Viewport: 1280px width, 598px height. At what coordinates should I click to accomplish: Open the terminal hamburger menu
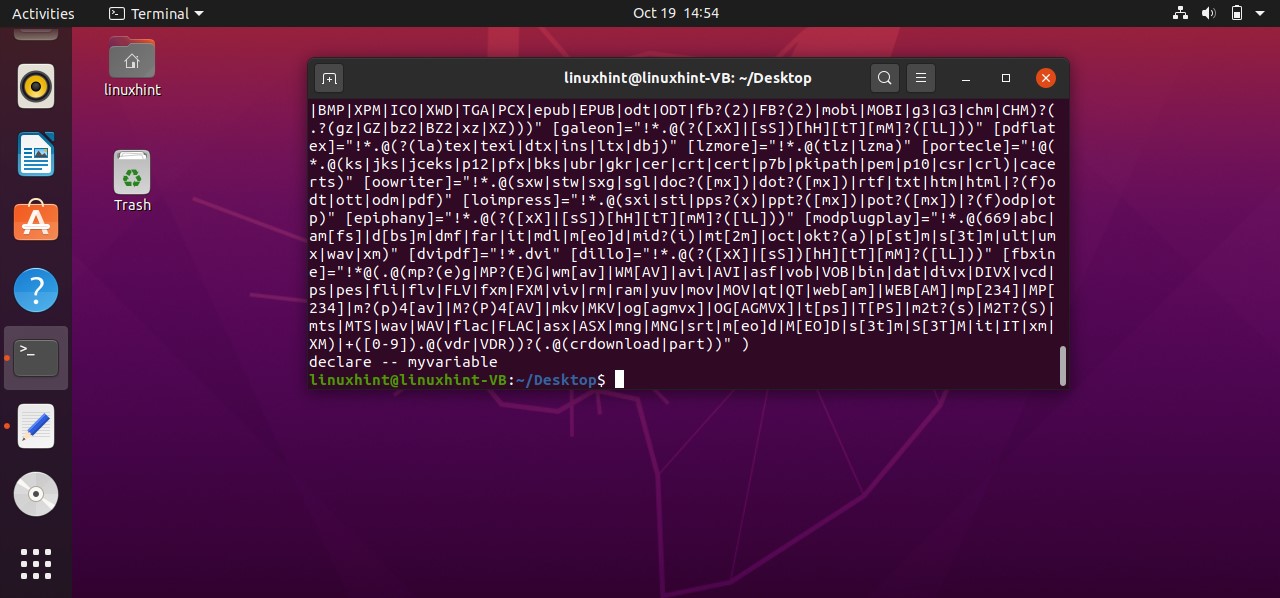pyautogui.click(x=921, y=78)
